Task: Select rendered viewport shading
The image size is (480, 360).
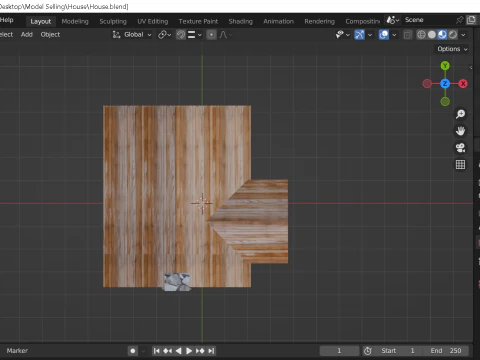Action: point(453,35)
